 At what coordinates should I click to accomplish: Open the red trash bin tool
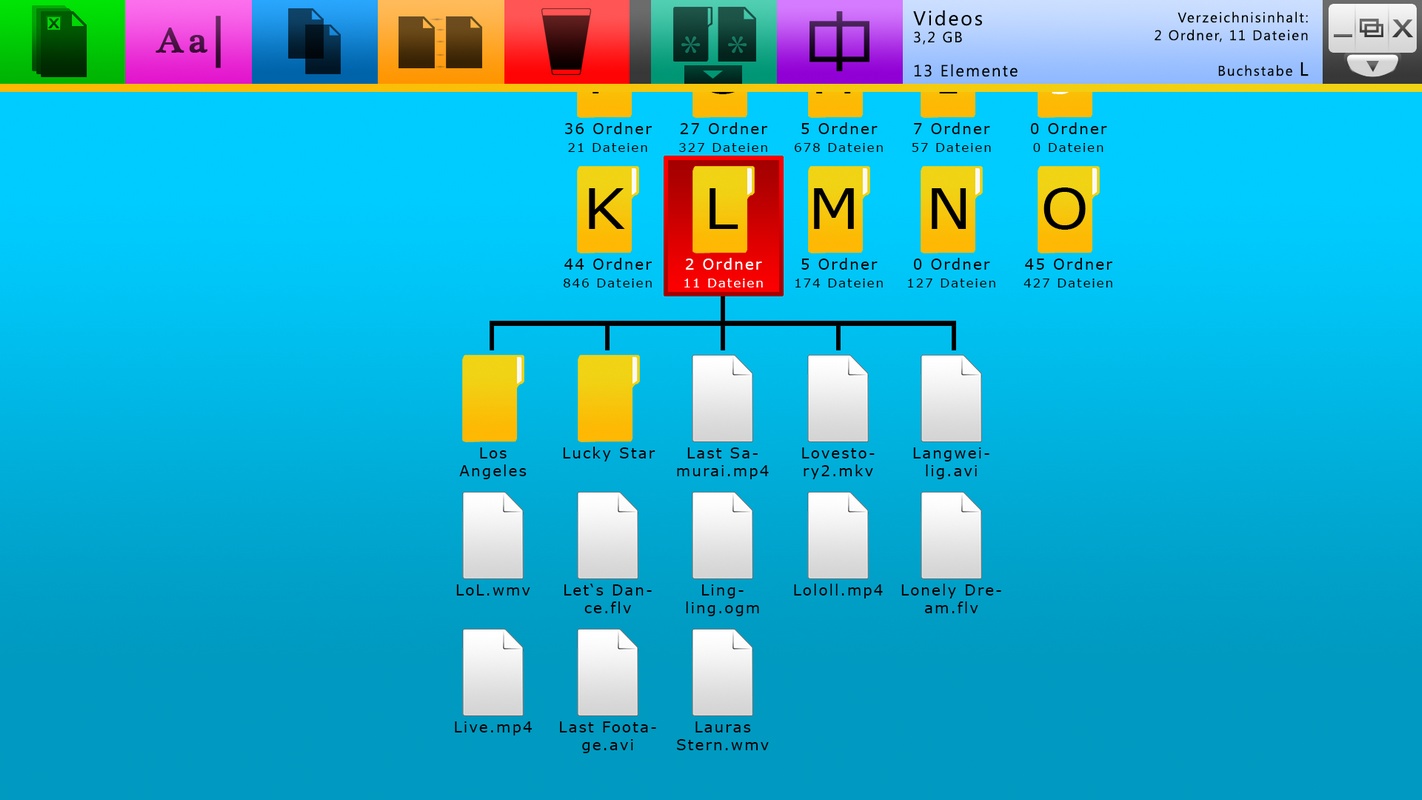(x=566, y=42)
